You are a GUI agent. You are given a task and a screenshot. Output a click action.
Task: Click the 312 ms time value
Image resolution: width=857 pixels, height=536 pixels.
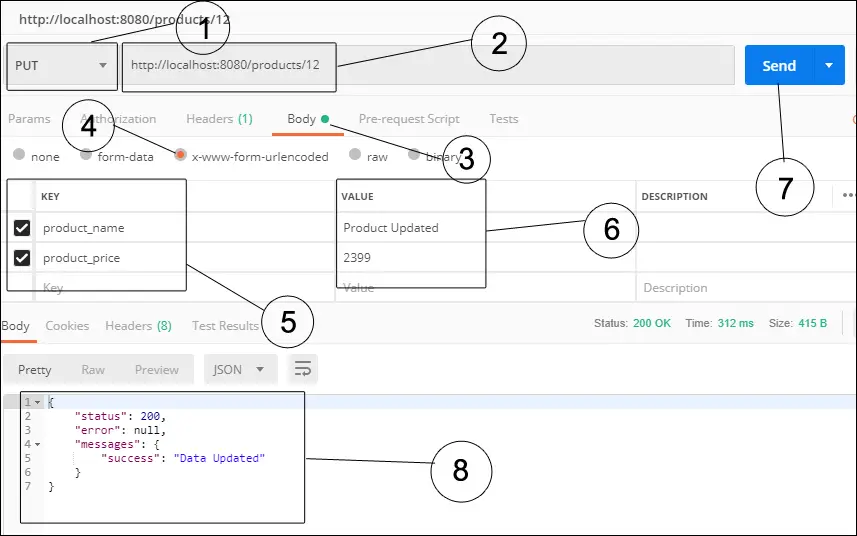click(735, 323)
